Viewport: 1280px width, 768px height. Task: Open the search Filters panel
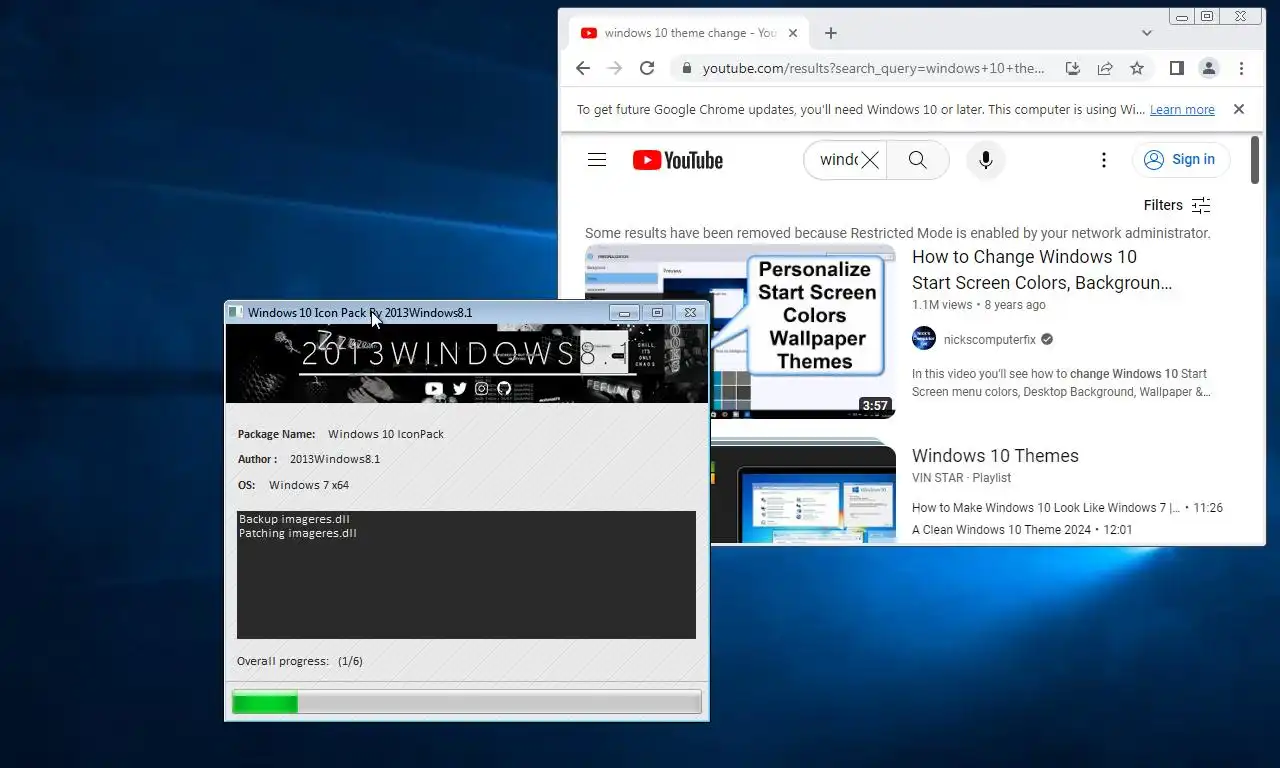click(1177, 205)
